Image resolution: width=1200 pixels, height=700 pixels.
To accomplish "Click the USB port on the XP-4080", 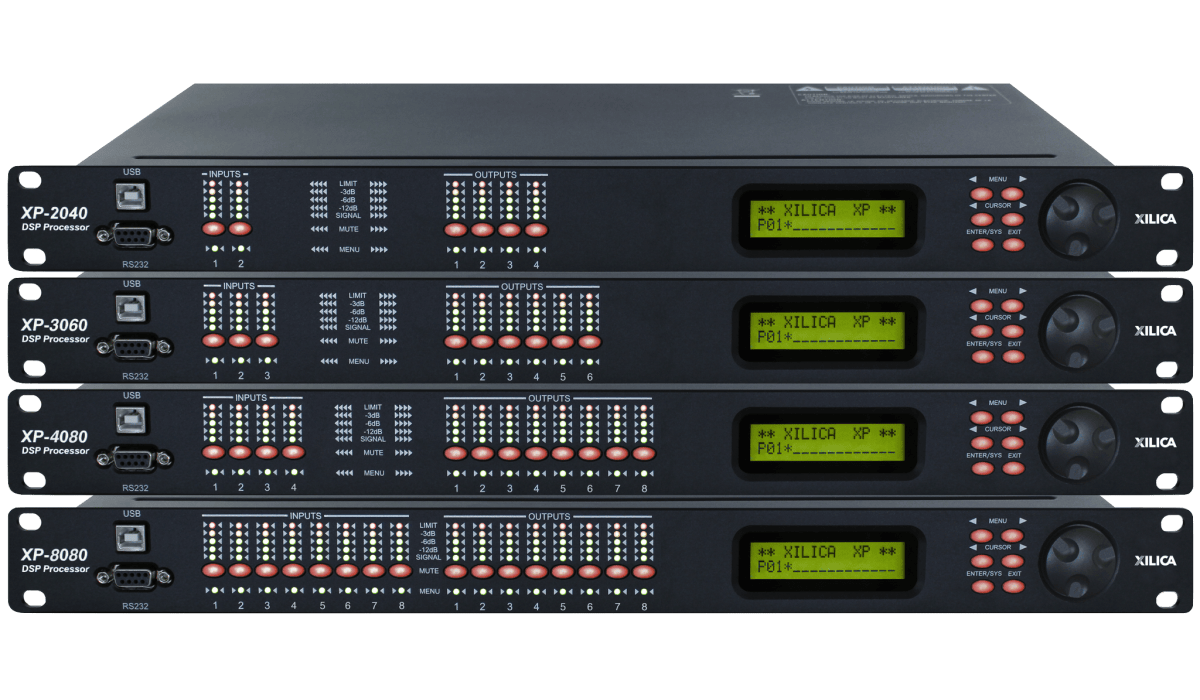I will 131,422.
